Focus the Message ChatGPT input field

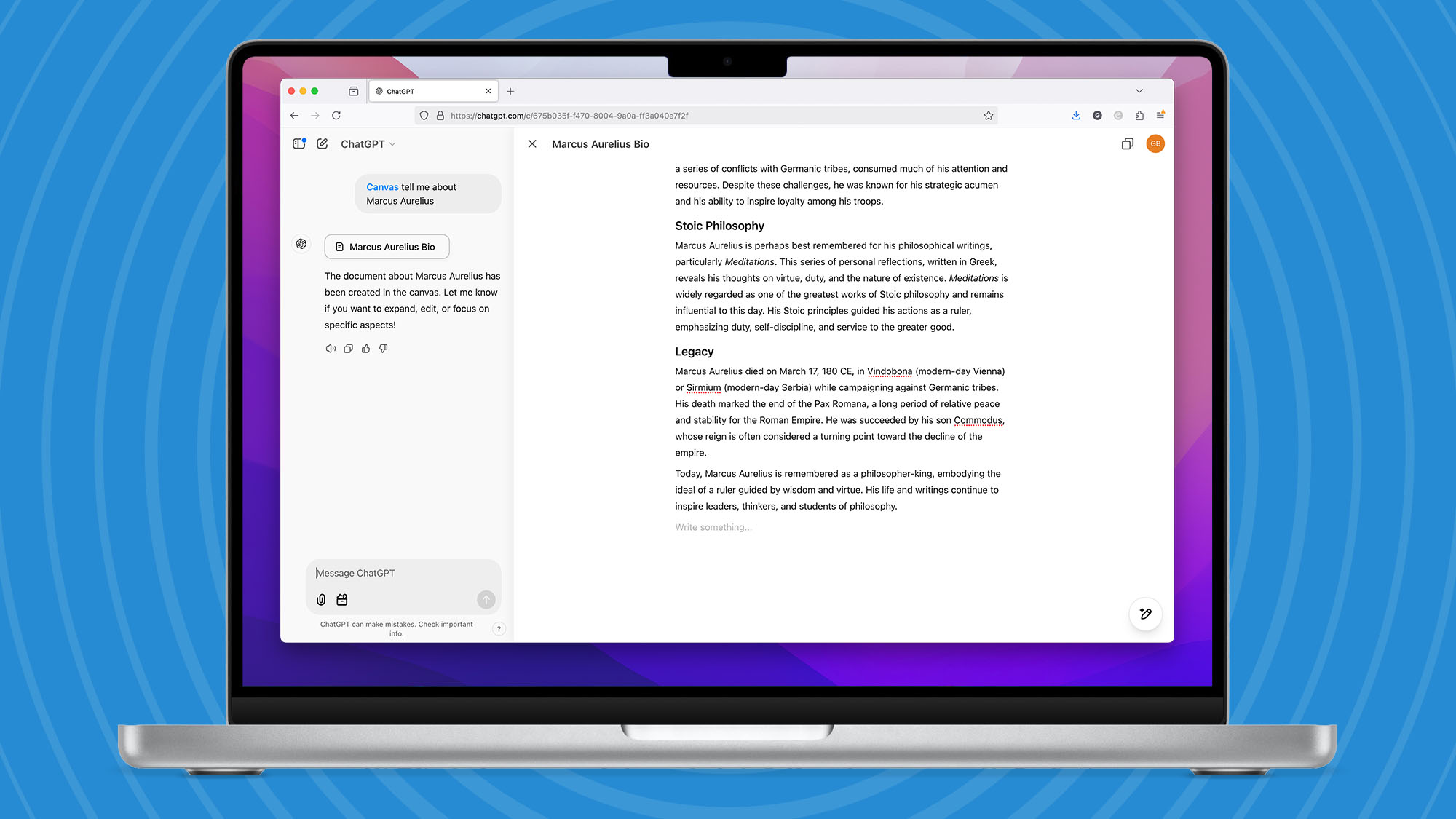point(403,573)
